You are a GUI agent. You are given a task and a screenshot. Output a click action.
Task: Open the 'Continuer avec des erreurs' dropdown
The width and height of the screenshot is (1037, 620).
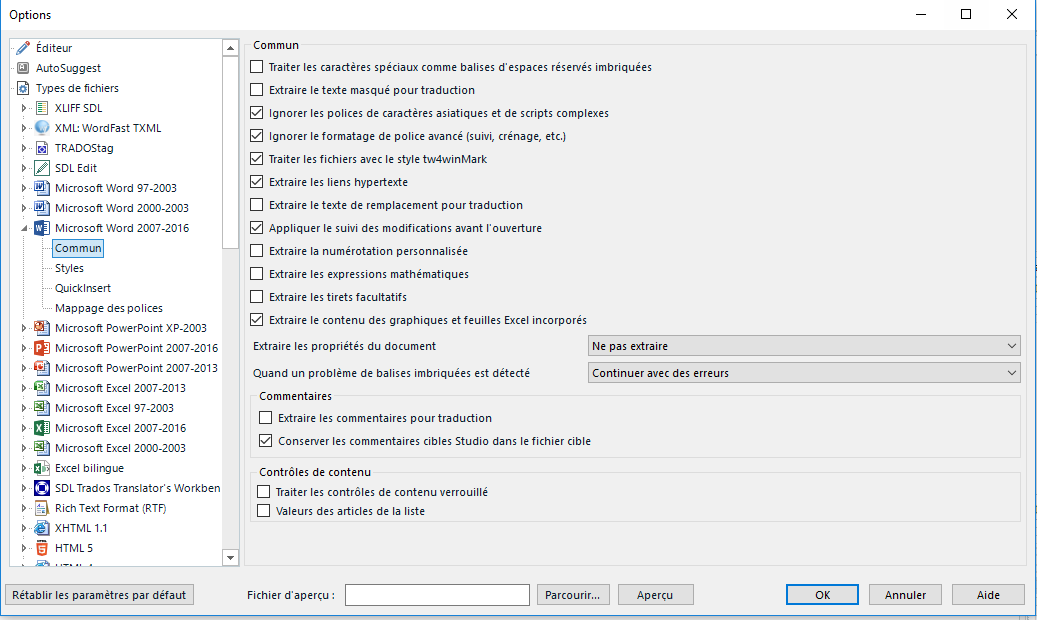804,373
